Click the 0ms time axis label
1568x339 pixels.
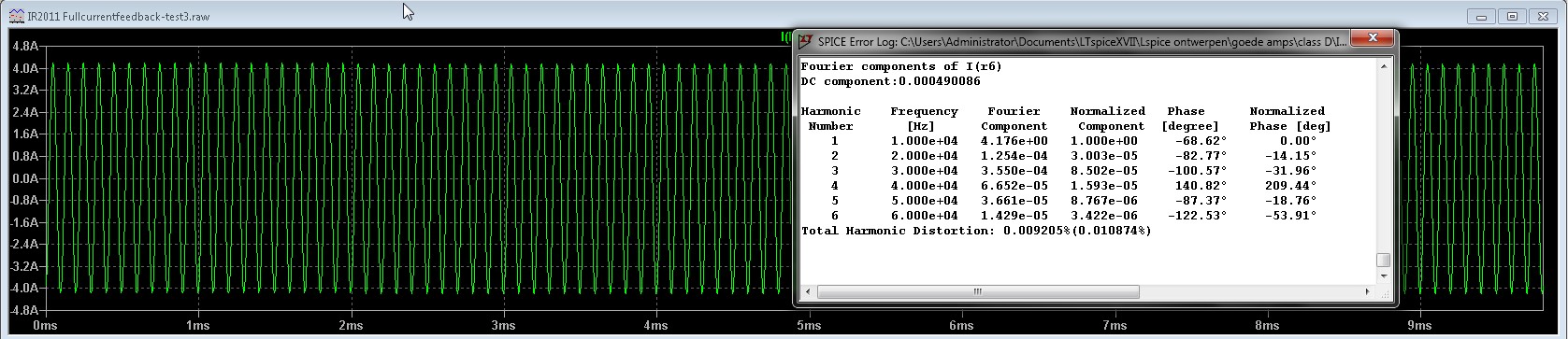45,326
